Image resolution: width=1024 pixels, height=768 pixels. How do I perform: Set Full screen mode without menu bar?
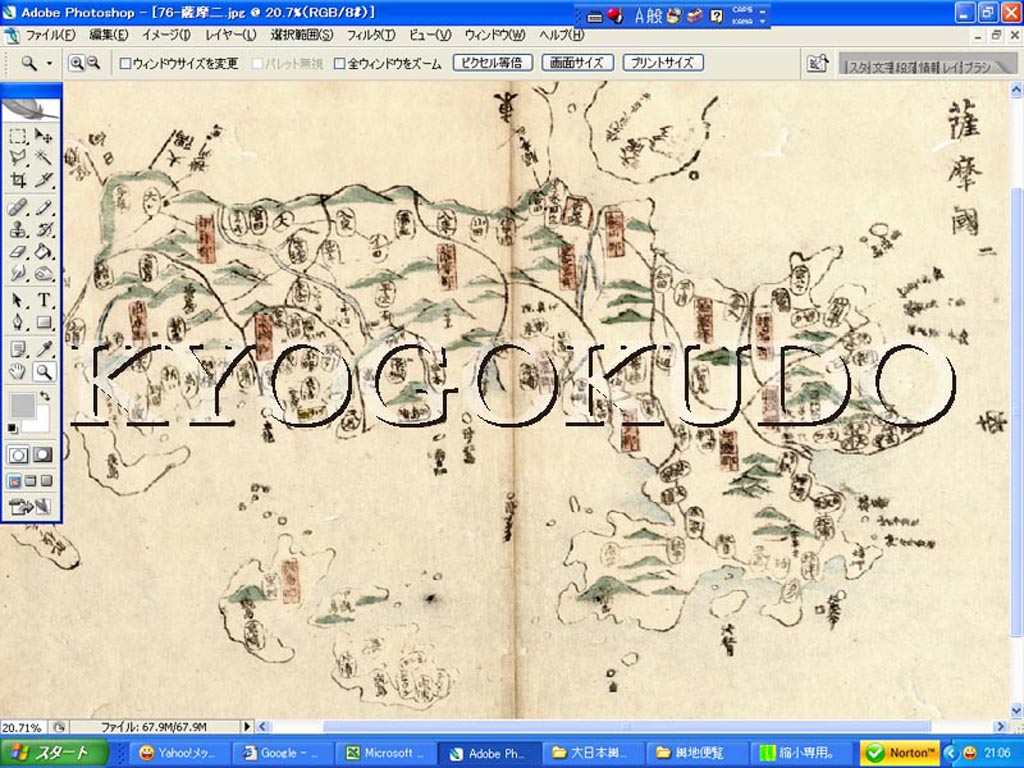[x=46, y=482]
